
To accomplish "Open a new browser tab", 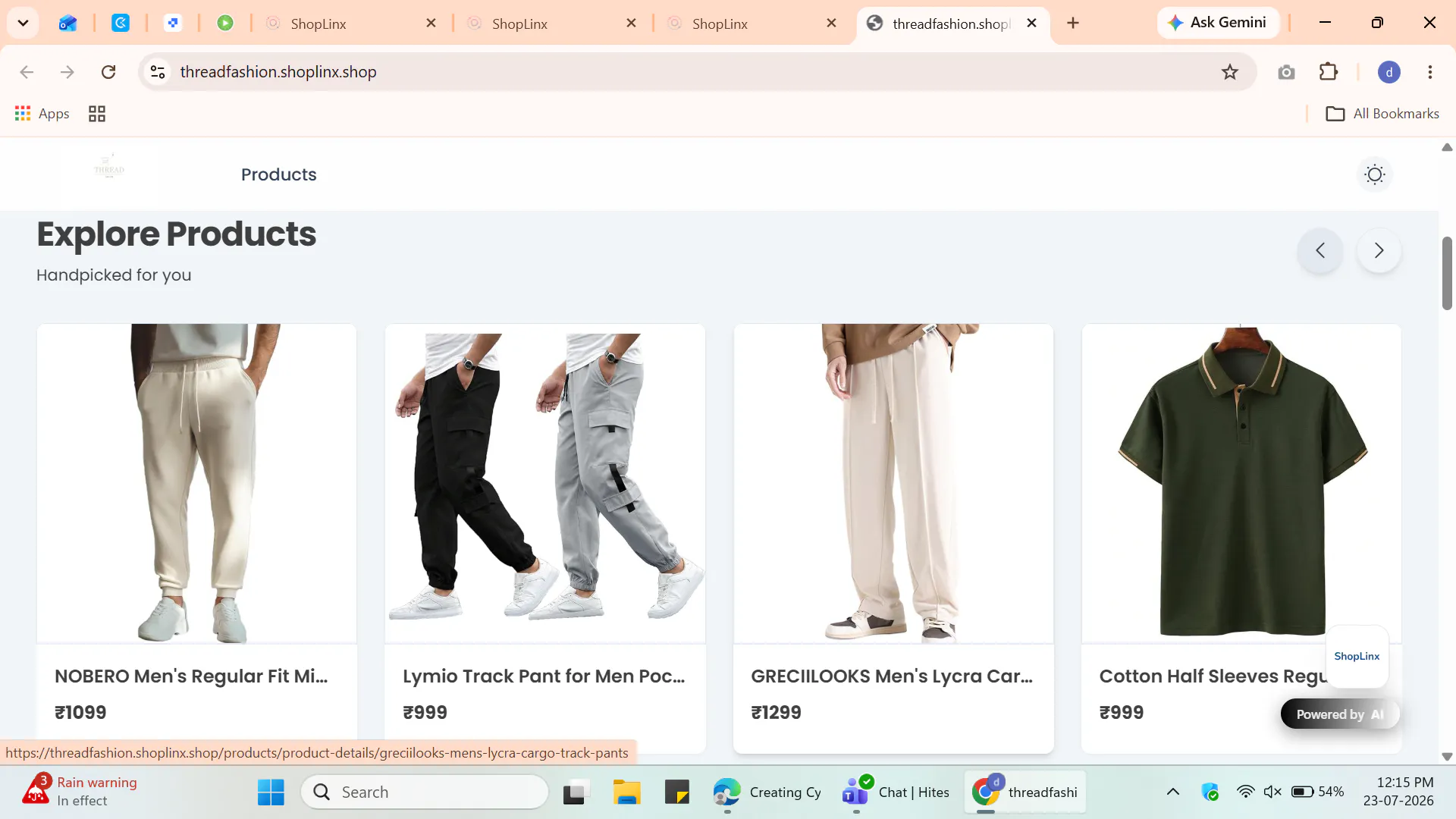I will (1072, 23).
